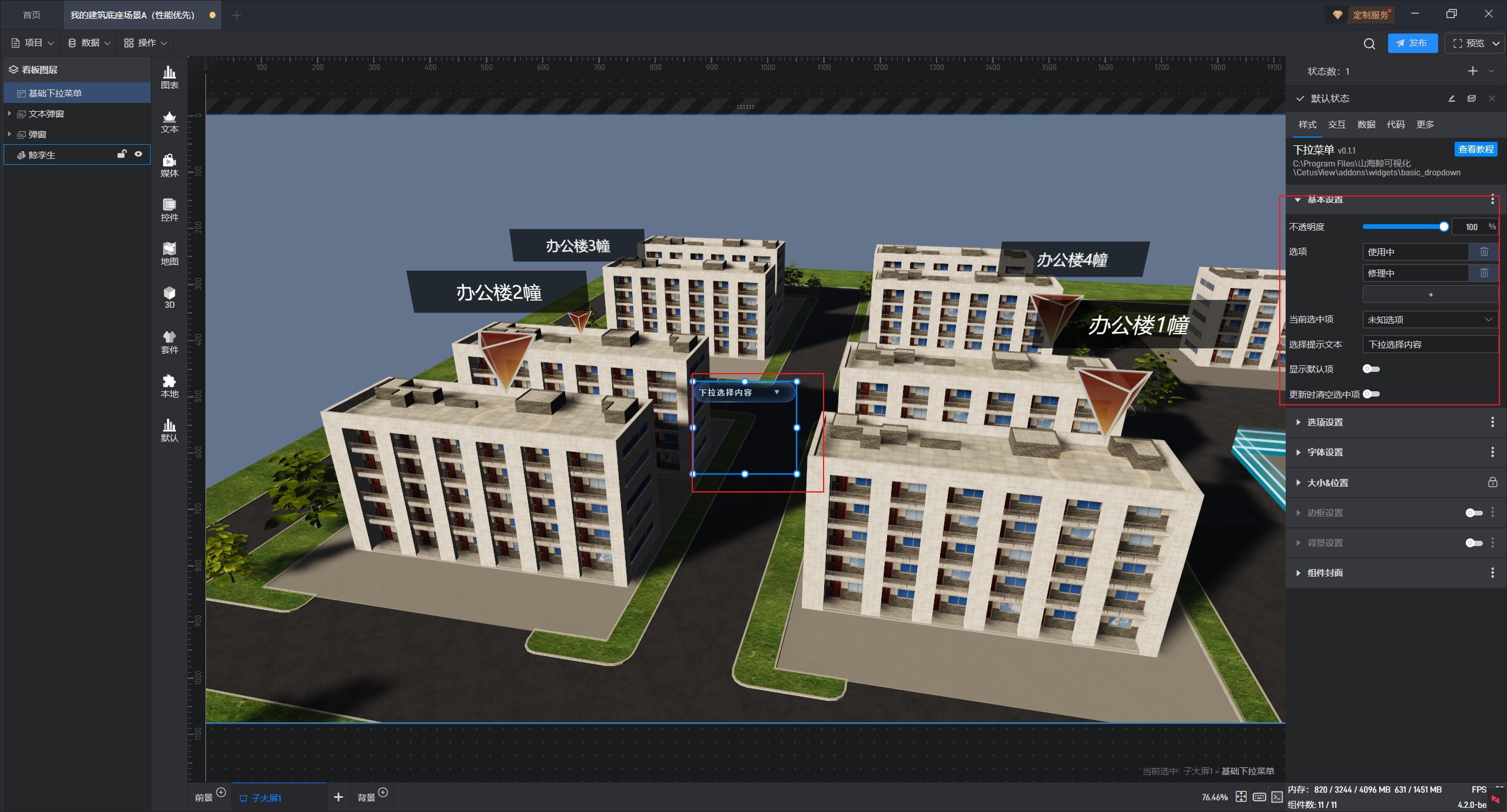Expand the 文本弹窗 layer tree item
The height and width of the screenshot is (812, 1507).
point(9,114)
